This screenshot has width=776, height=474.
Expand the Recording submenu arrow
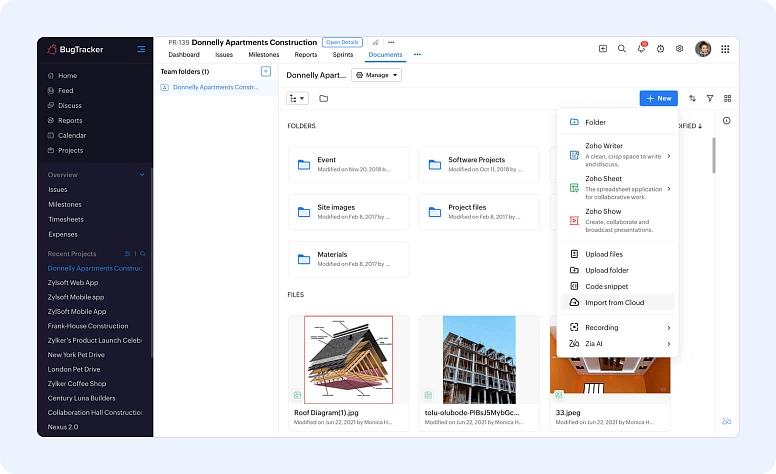668,328
